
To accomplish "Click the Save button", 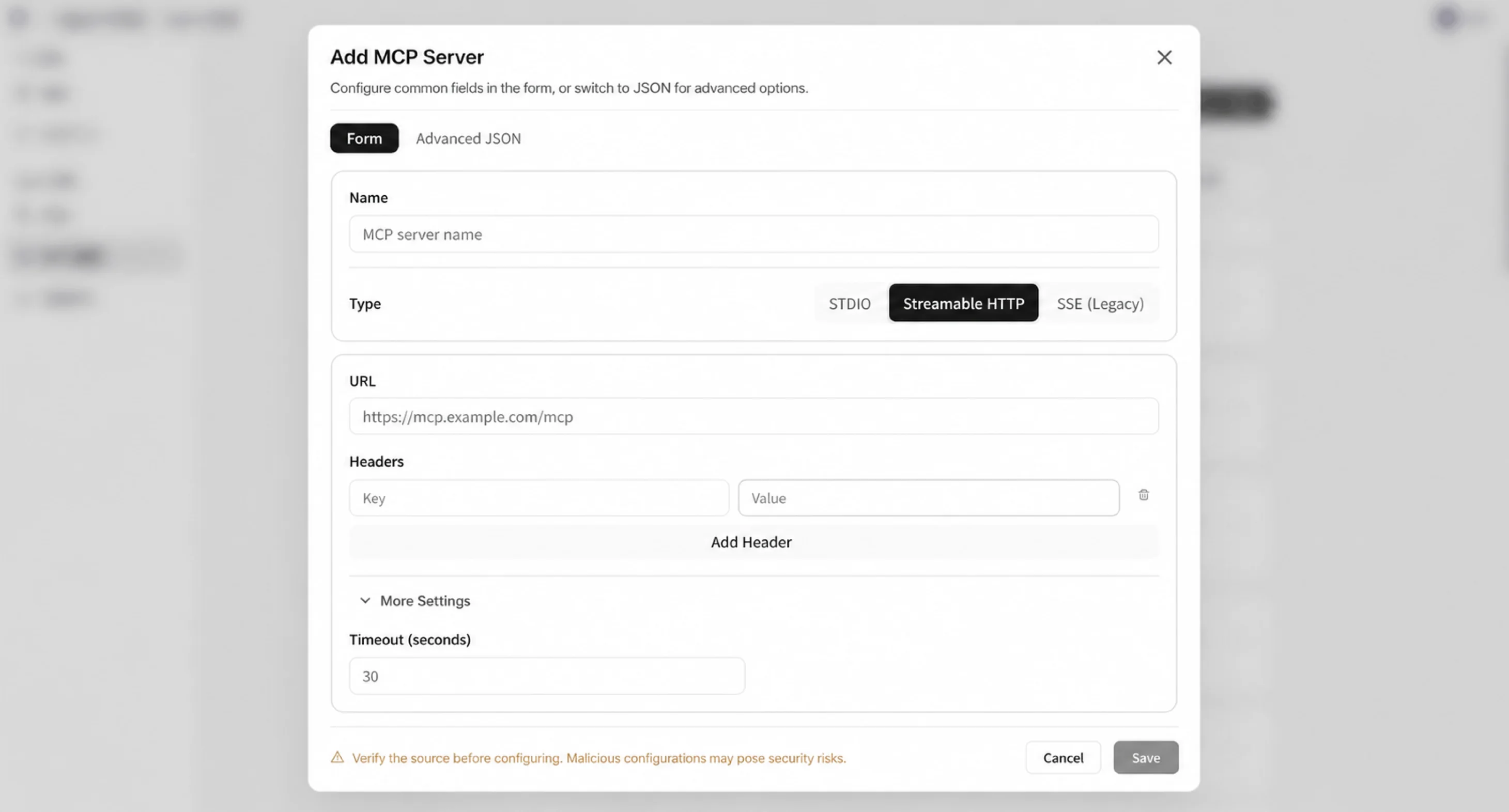I will coord(1146,758).
